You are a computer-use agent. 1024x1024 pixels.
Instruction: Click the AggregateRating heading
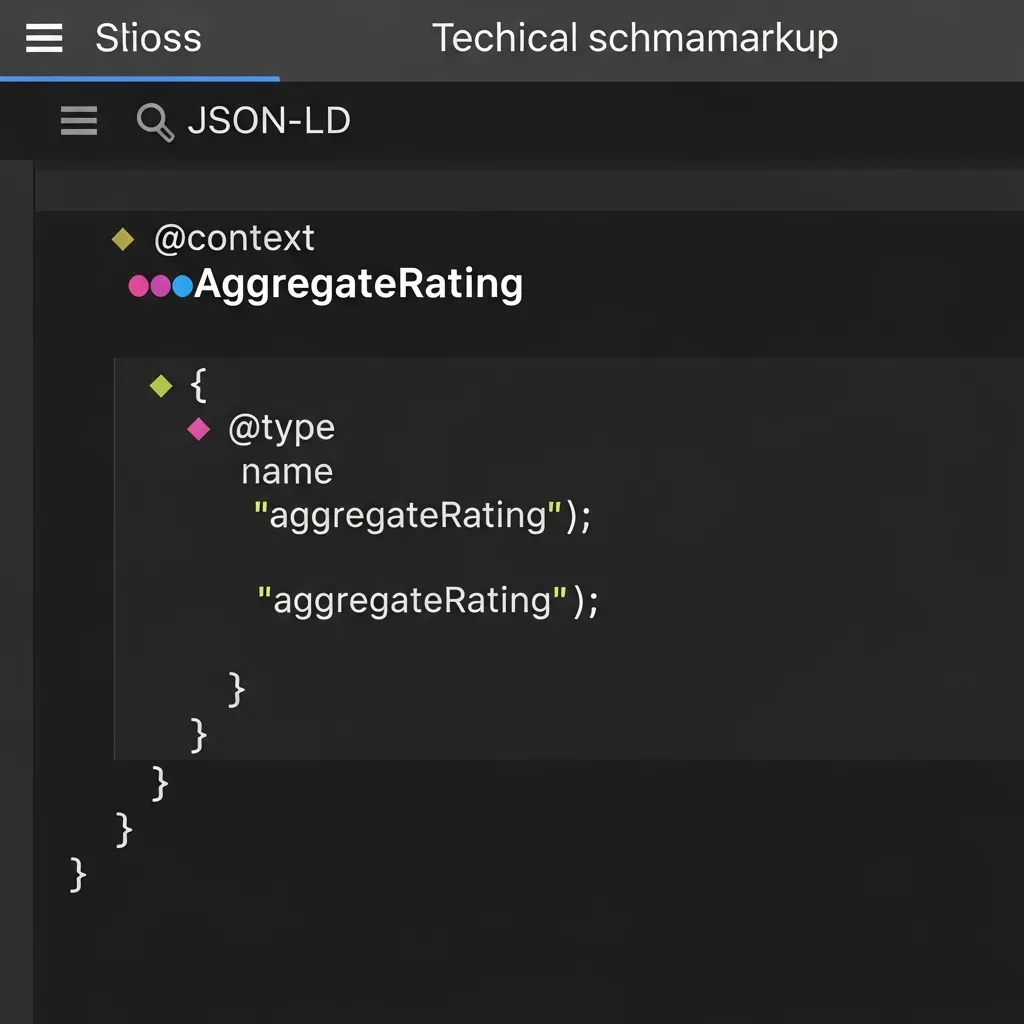pos(358,284)
